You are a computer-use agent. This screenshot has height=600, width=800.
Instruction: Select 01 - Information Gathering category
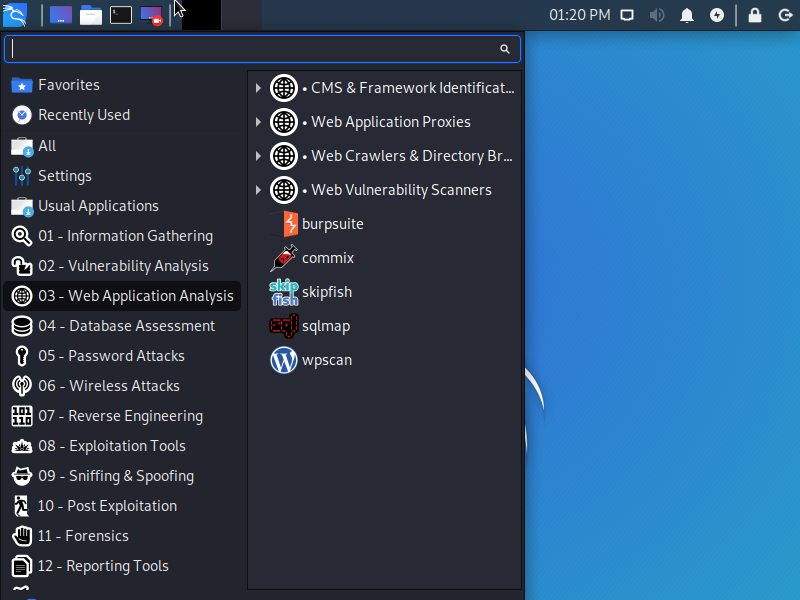pyautogui.click(x=125, y=236)
